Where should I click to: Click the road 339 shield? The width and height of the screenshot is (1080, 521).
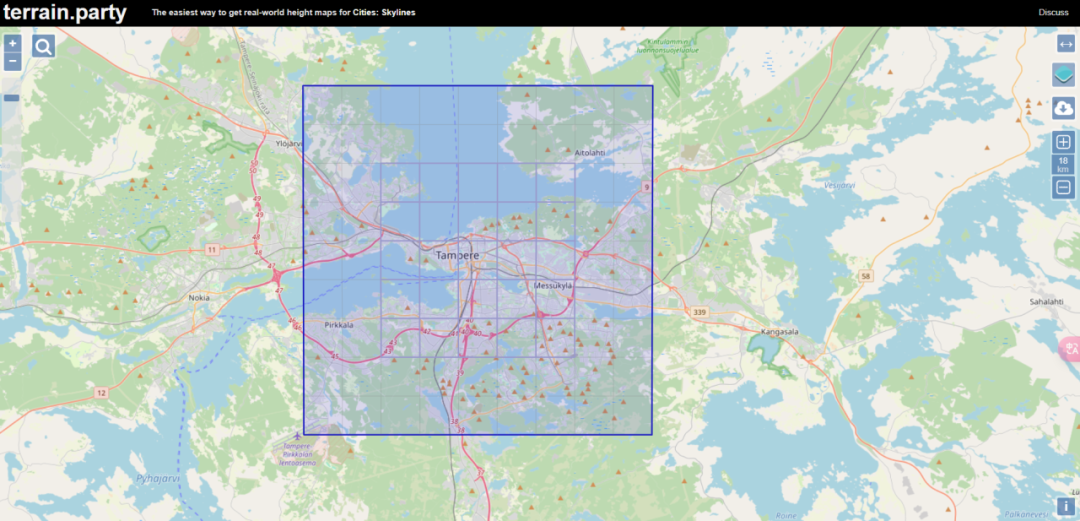coord(700,312)
